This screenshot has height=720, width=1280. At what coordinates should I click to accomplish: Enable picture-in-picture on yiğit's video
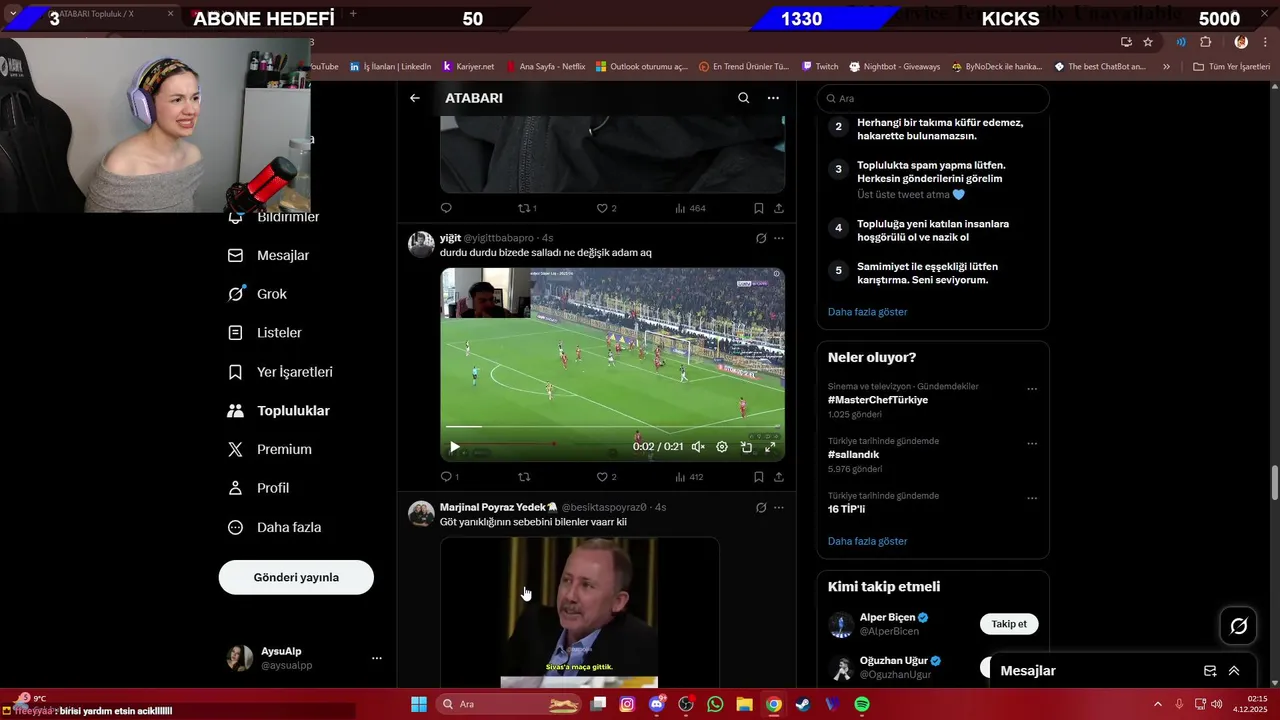(x=746, y=447)
